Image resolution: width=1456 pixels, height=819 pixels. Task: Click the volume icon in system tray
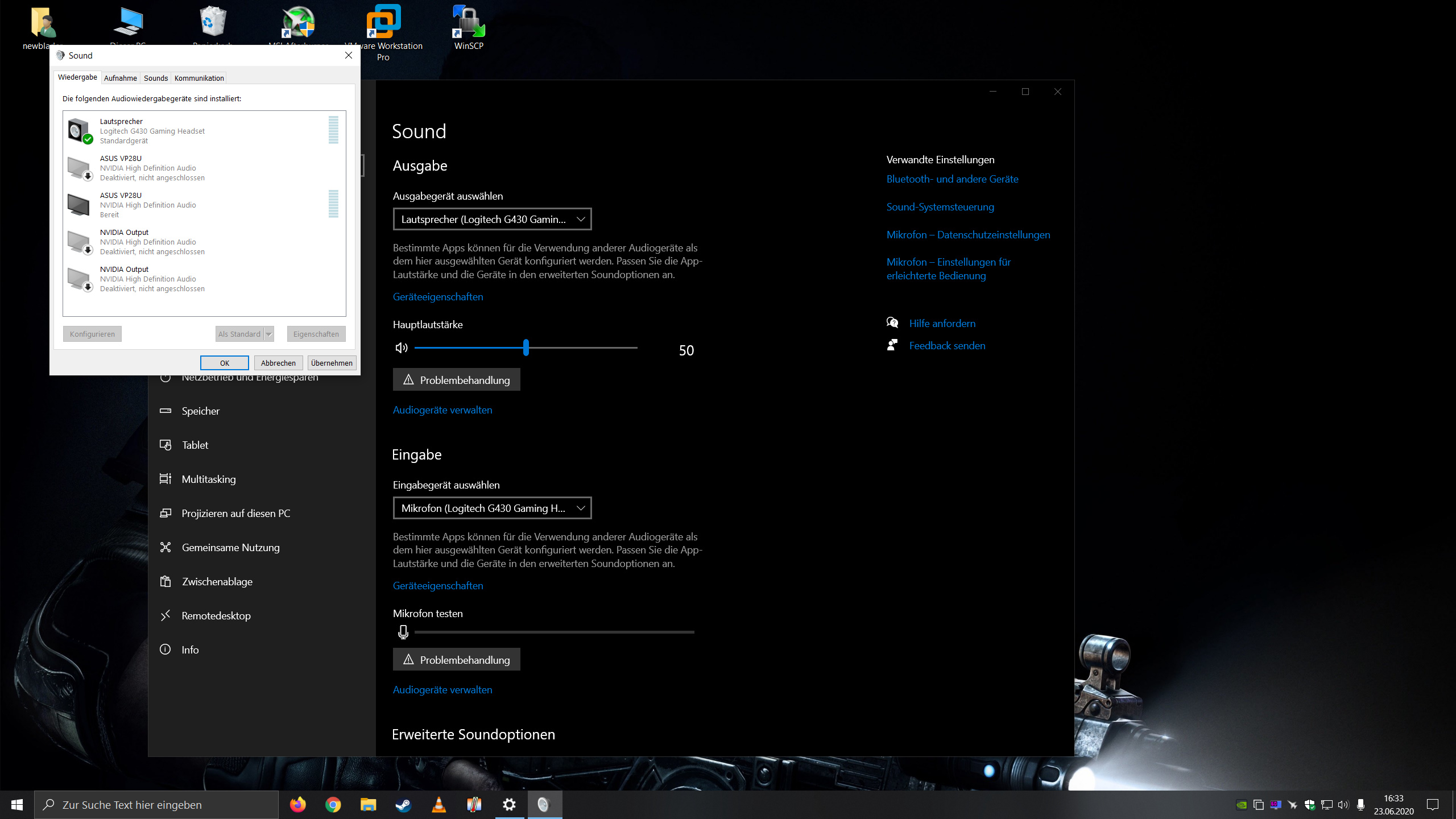[1343, 805]
